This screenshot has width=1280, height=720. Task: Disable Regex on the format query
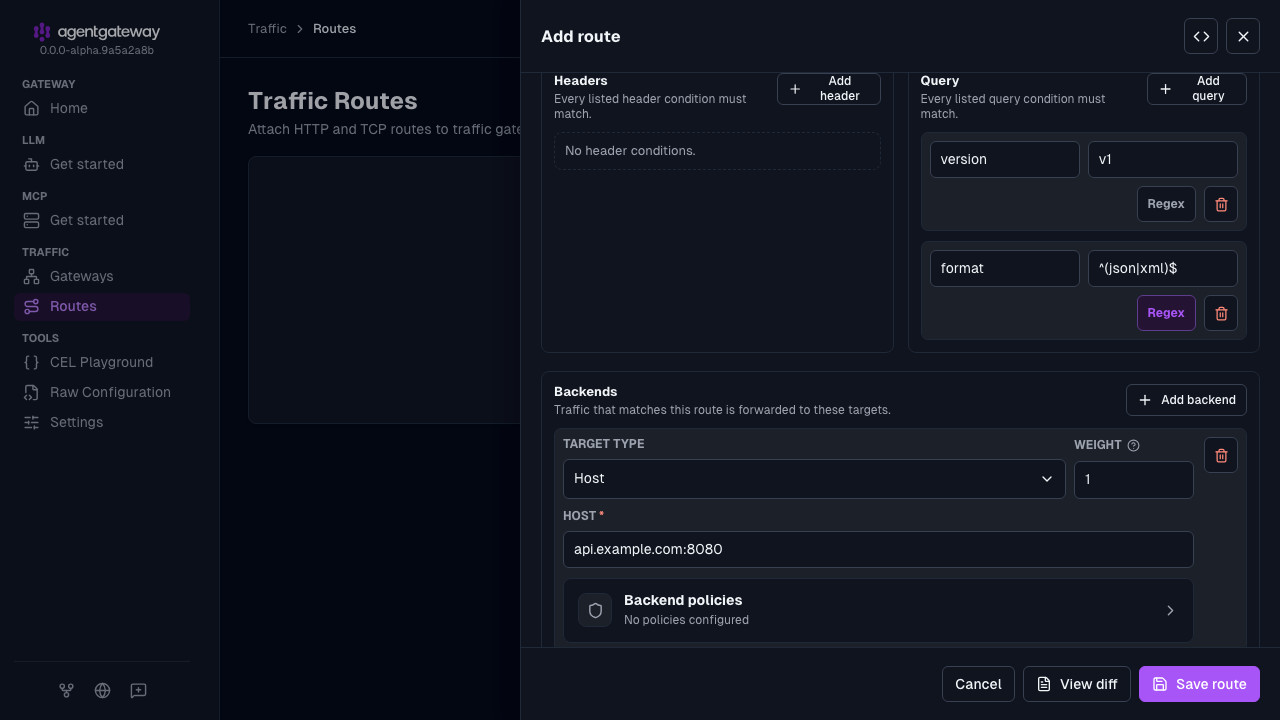(x=1166, y=313)
